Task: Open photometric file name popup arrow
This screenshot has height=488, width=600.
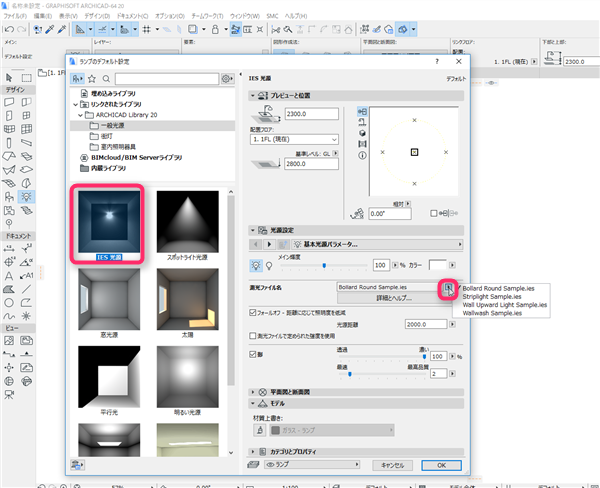Action: click(x=448, y=288)
